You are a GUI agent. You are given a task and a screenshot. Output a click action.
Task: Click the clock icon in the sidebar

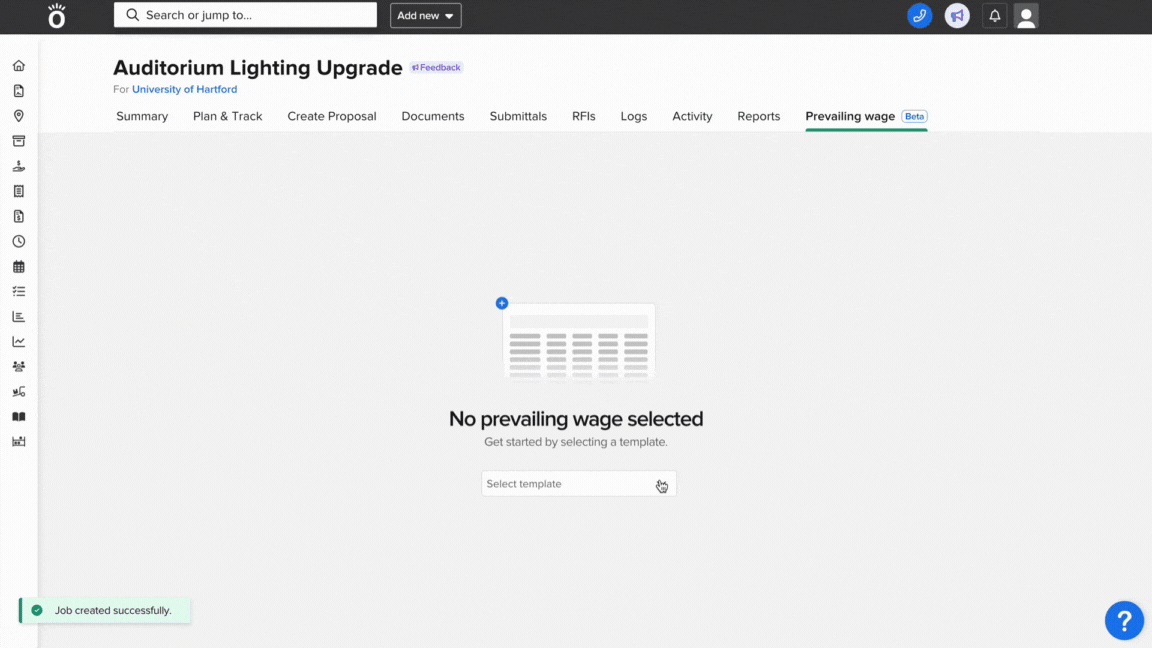[x=18, y=241]
